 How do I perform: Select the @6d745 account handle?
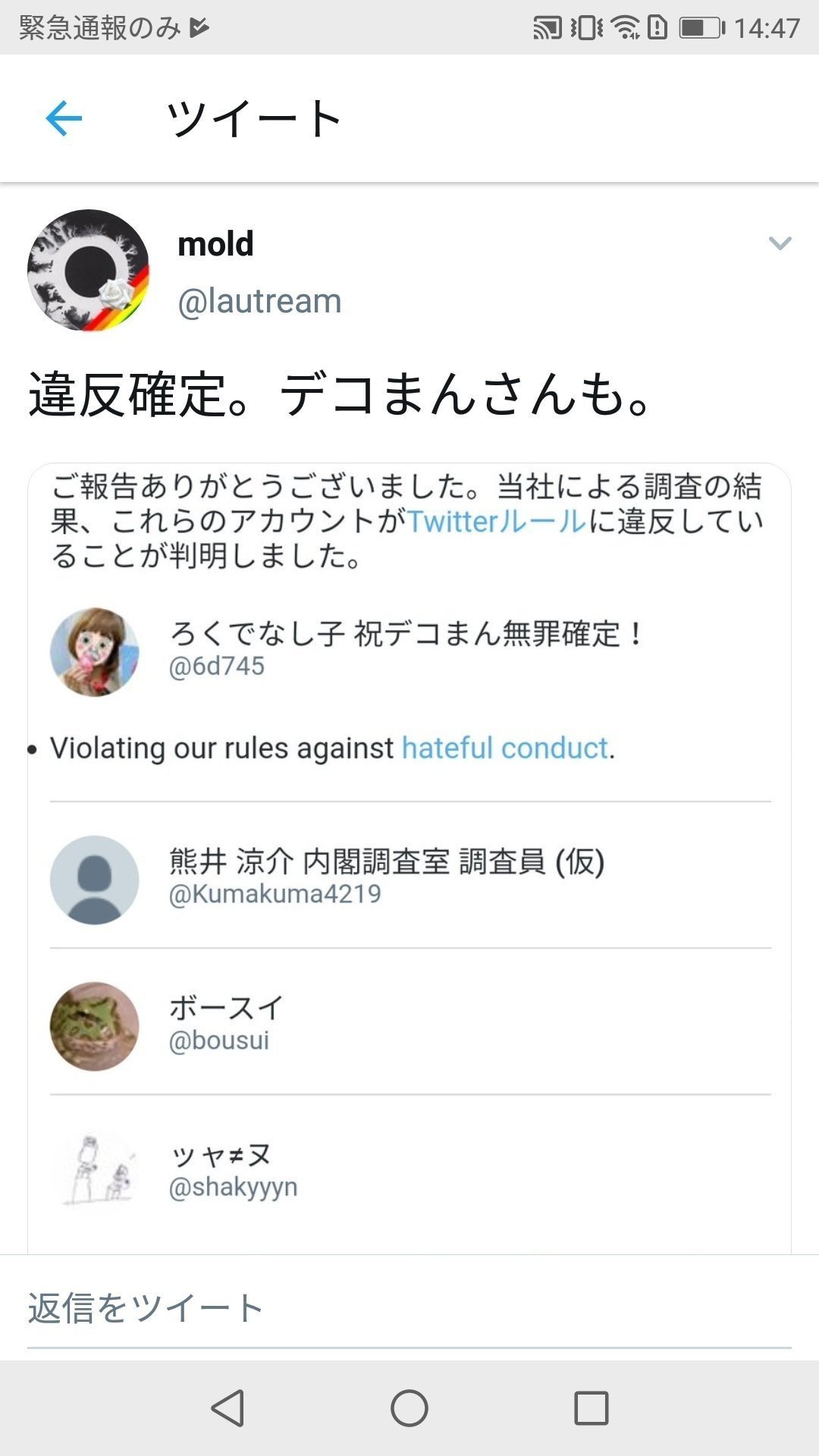pyautogui.click(x=217, y=667)
